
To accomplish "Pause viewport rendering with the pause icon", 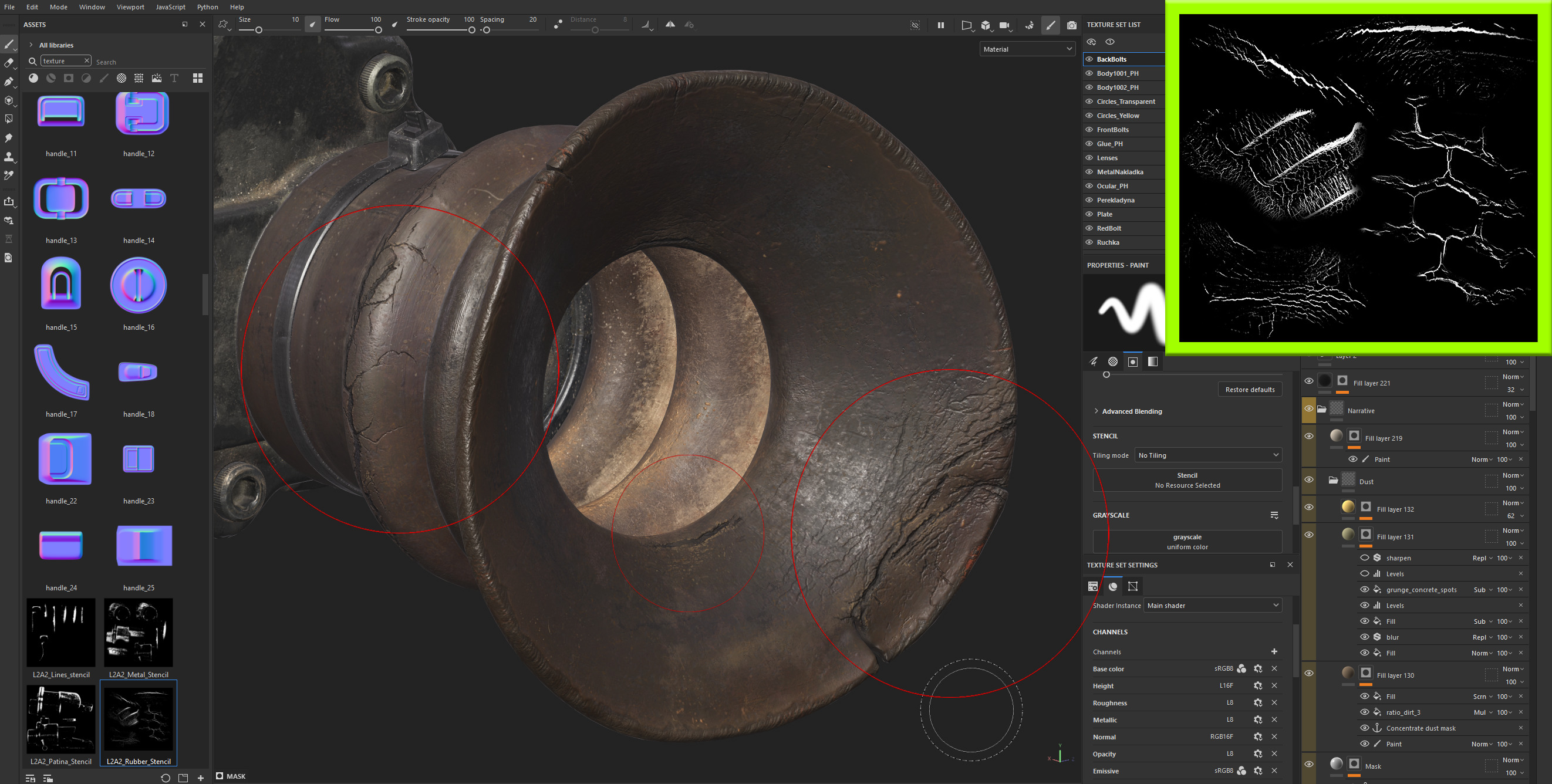I will click(x=940, y=25).
